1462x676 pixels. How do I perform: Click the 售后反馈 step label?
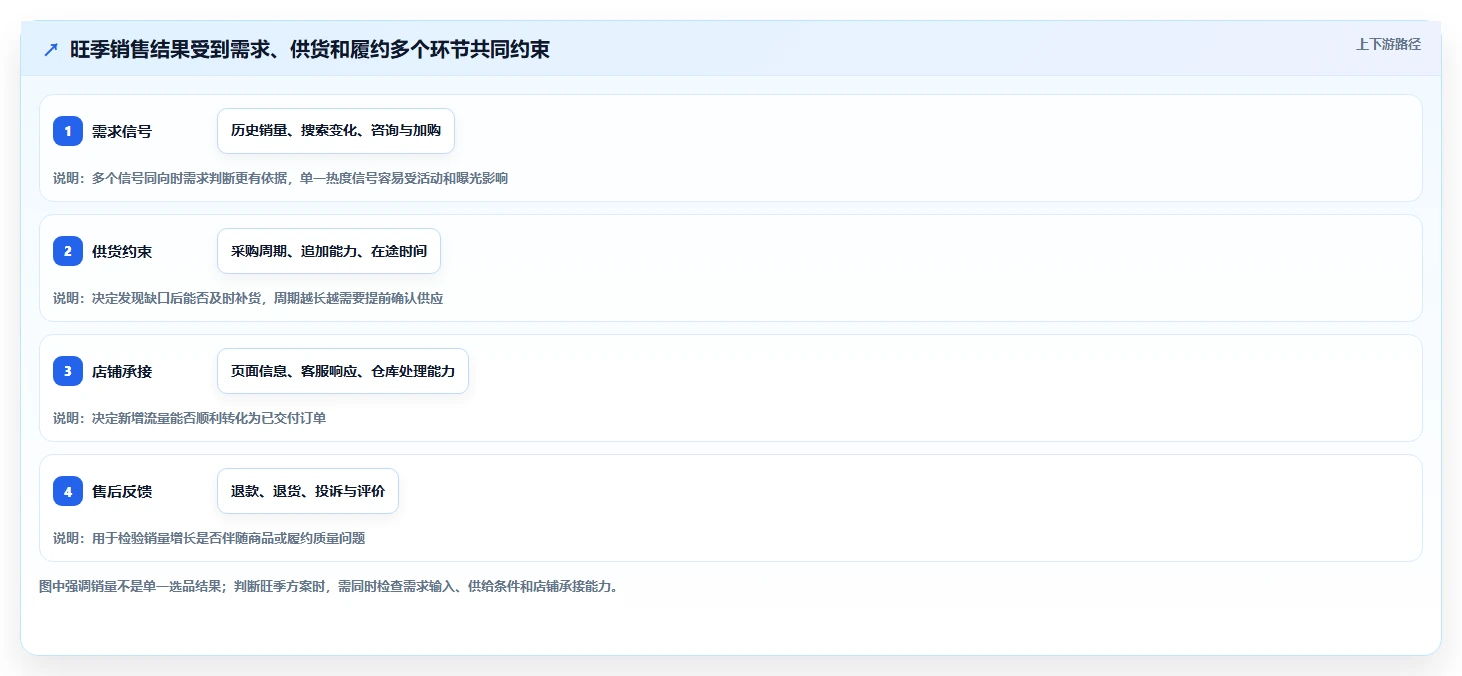(x=122, y=491)
